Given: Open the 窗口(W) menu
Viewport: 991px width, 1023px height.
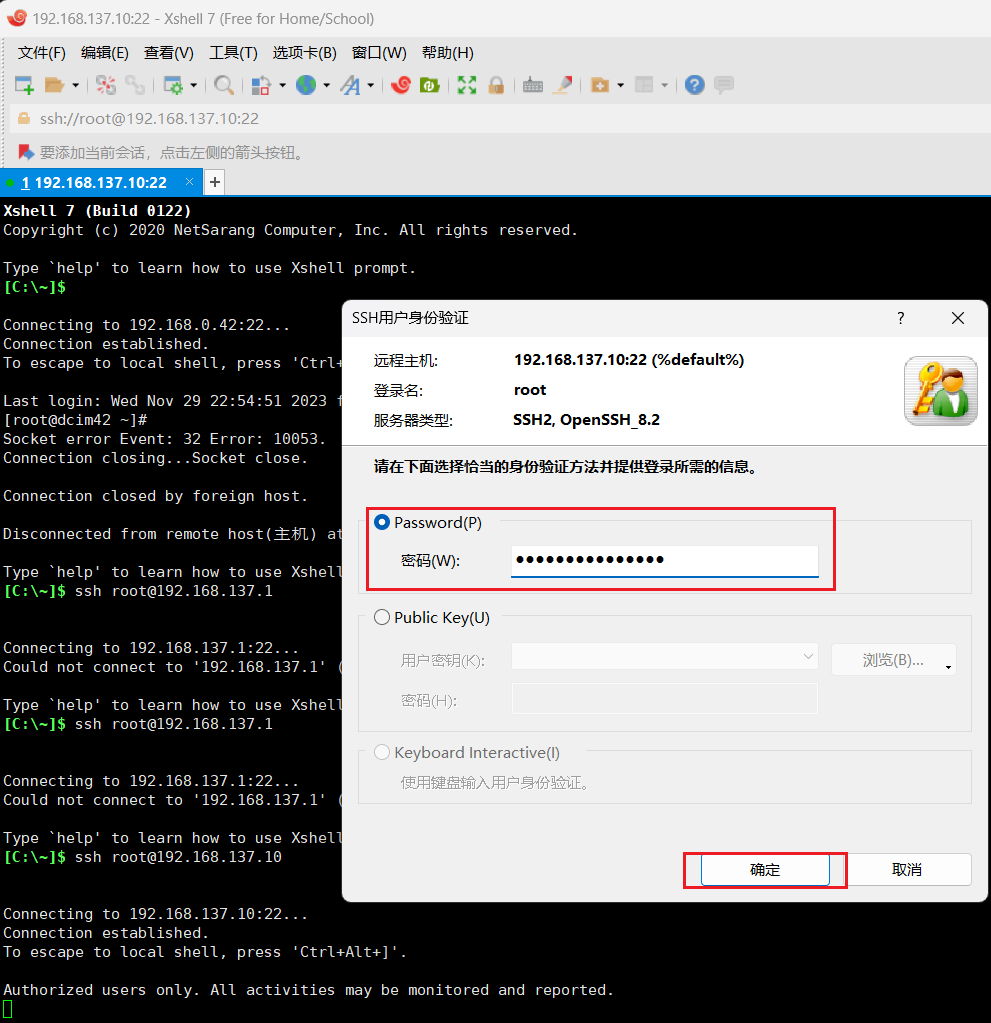Looking at the screenshot, I should click(x=378, y=53).
